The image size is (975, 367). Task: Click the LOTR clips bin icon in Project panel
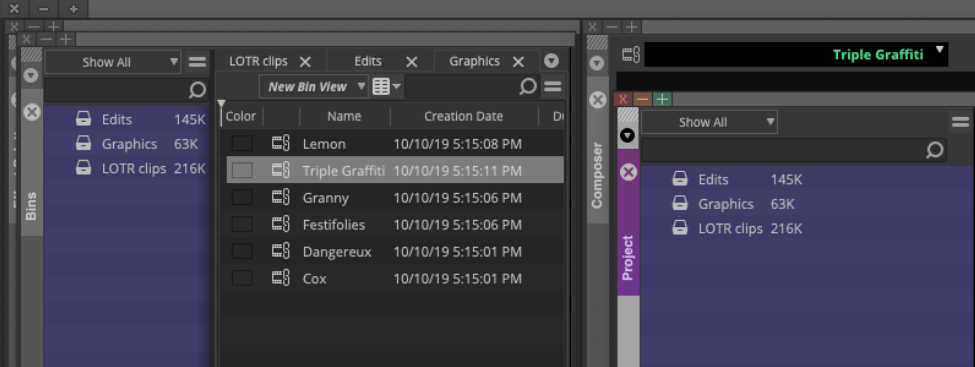[x=680, y=228]
